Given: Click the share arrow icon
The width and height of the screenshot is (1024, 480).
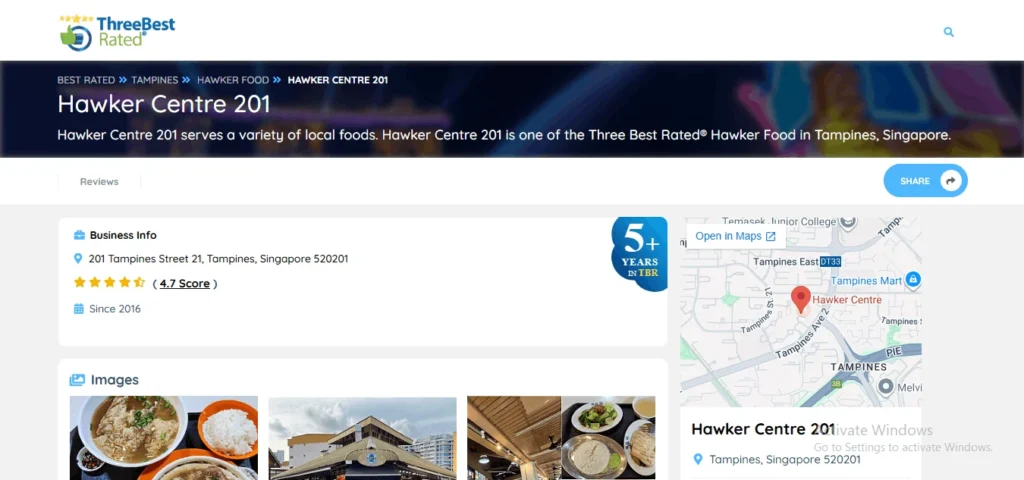Looking at the screenshot, I should coord(951,181).
